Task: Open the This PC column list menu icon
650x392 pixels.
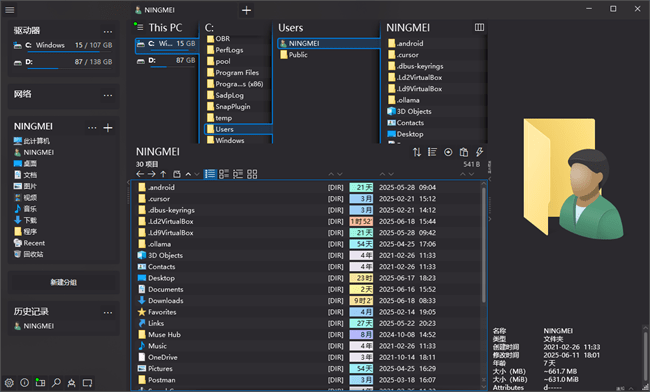Action: coord(139,27)
